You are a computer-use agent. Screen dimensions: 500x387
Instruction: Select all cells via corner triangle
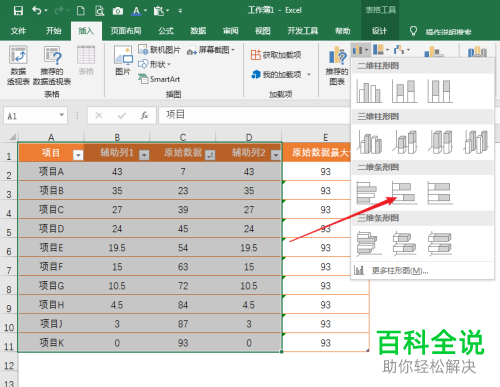(x=12, y=137)
